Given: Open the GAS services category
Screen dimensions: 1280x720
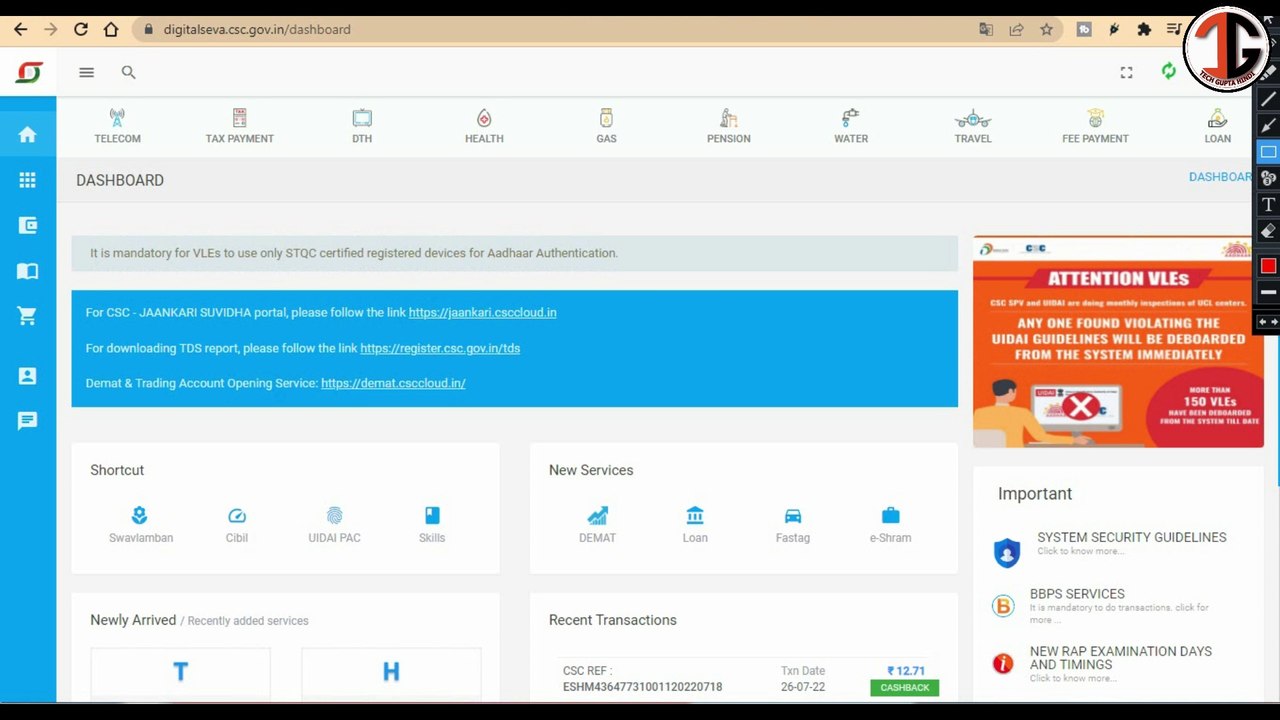Looking at the screenshot, I should pos(606,126).
